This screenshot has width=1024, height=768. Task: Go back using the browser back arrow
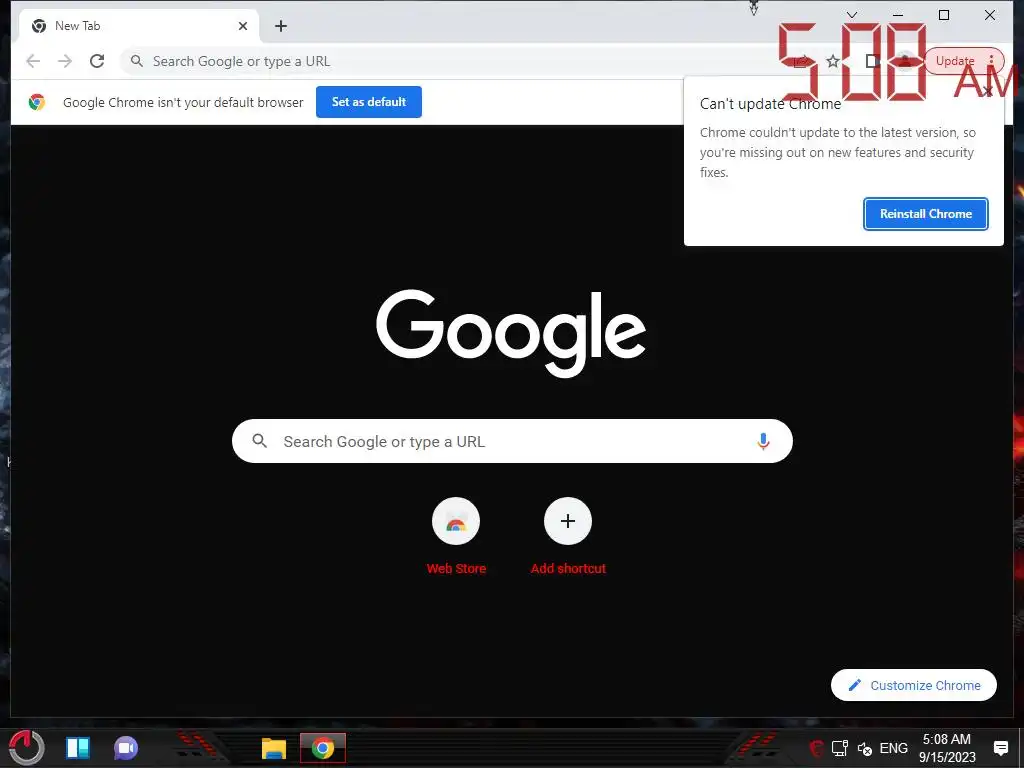point(33,61)
